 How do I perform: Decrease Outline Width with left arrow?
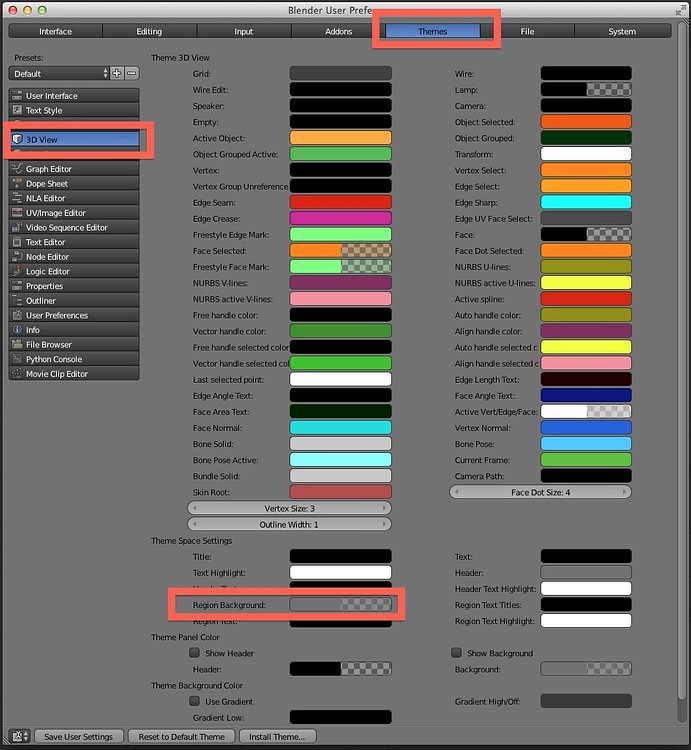(194, 524)
